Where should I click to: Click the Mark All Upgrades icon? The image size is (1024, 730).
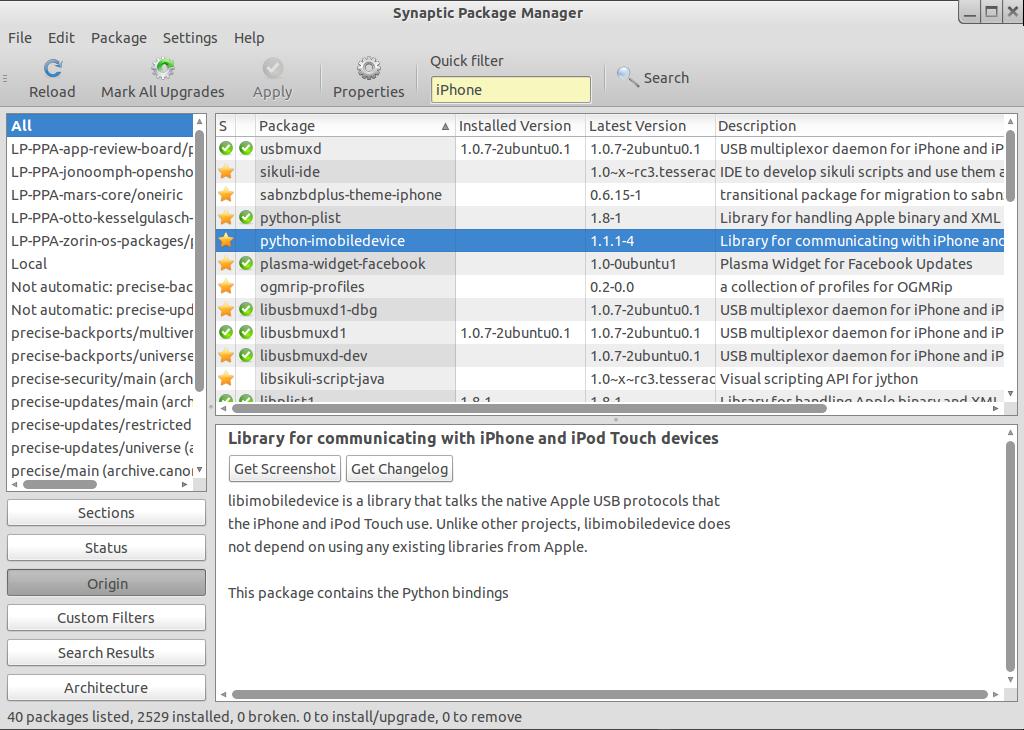(x=162, y=68)
